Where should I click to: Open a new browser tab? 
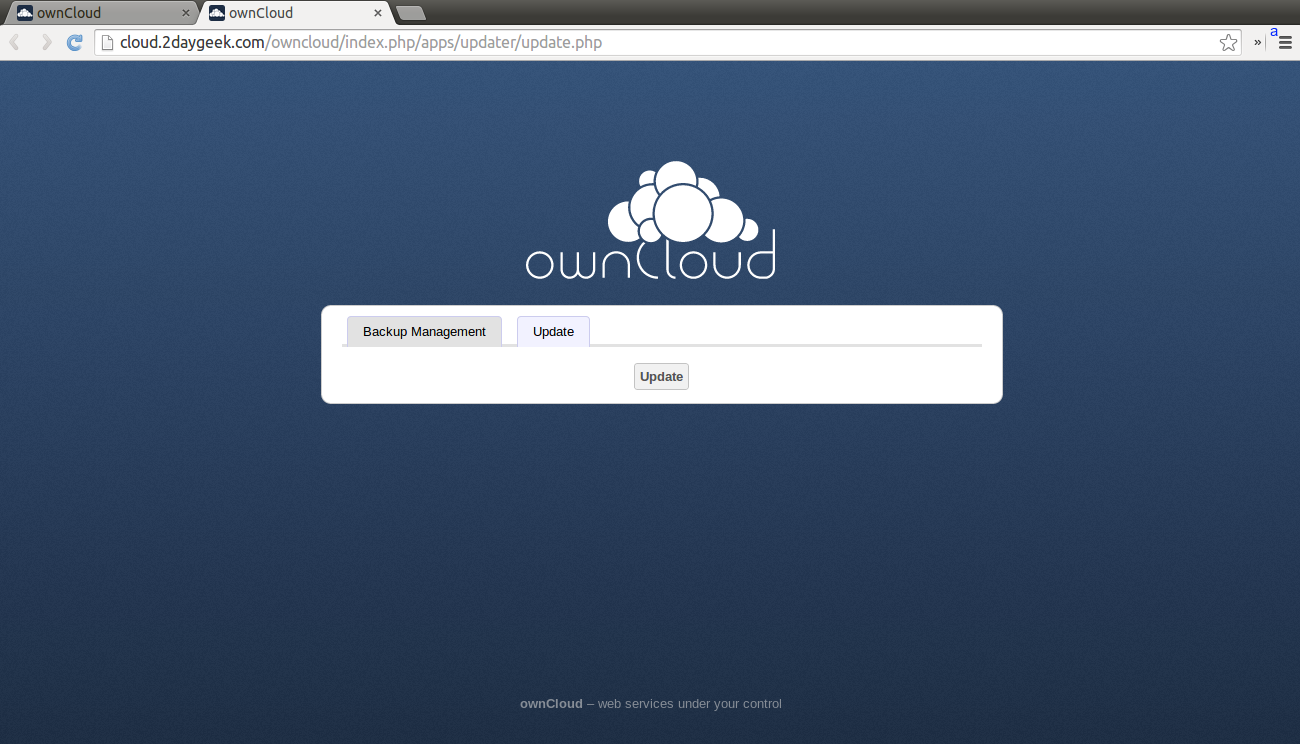pyautogui.click(x=411, y=13)
